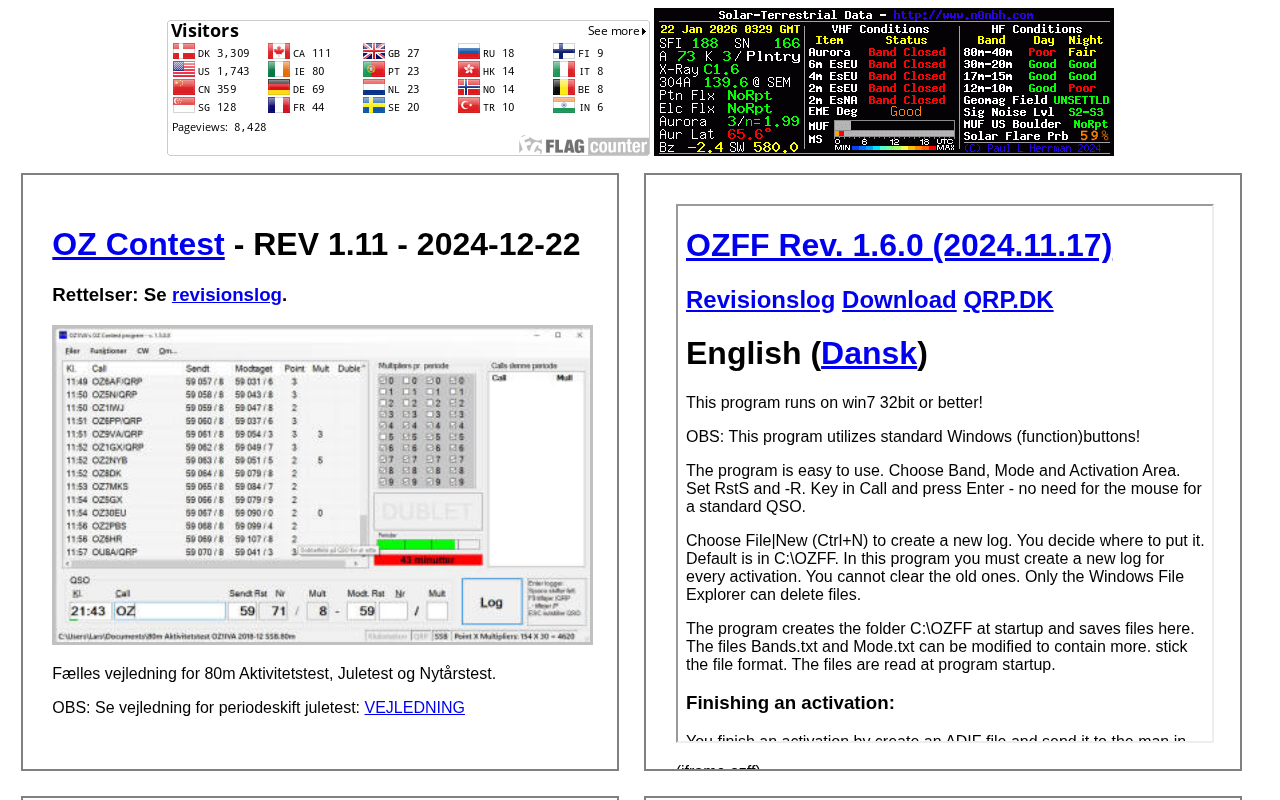
Task: Open the OZ Contest heading link
Action: 138,244
